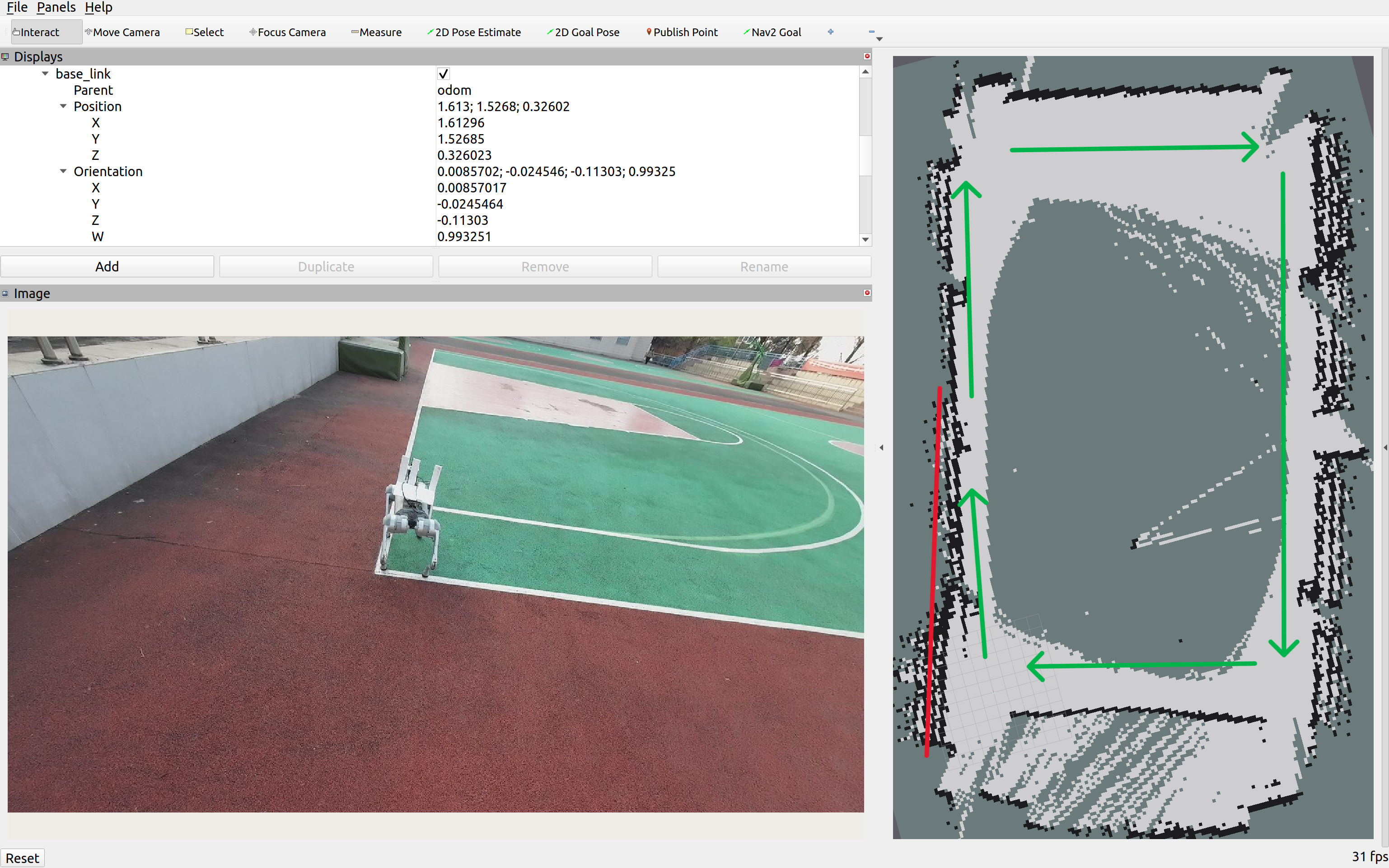Collapse the Orientation property
This screenshot has width=1389, height=868.
(x=63, y=171)
